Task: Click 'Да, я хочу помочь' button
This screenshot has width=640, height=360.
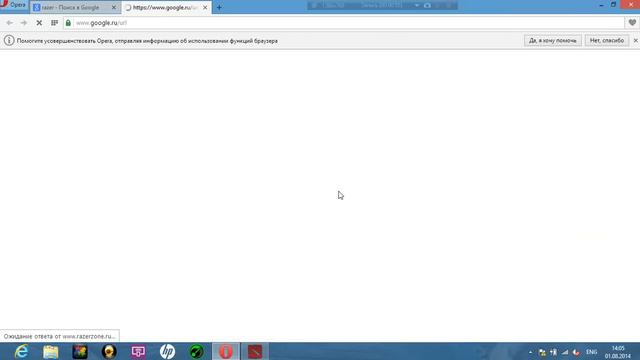Action: point(553,40)
